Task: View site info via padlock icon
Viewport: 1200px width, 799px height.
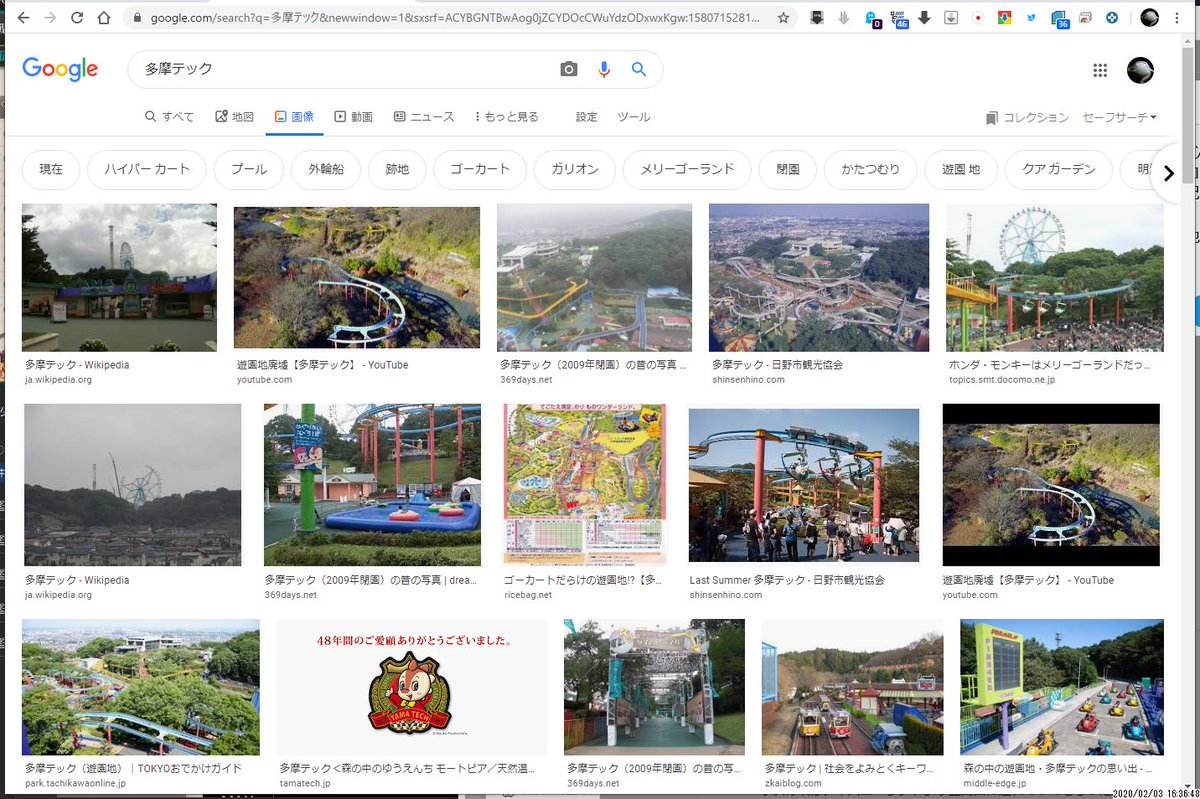Action: pos(137,18)
